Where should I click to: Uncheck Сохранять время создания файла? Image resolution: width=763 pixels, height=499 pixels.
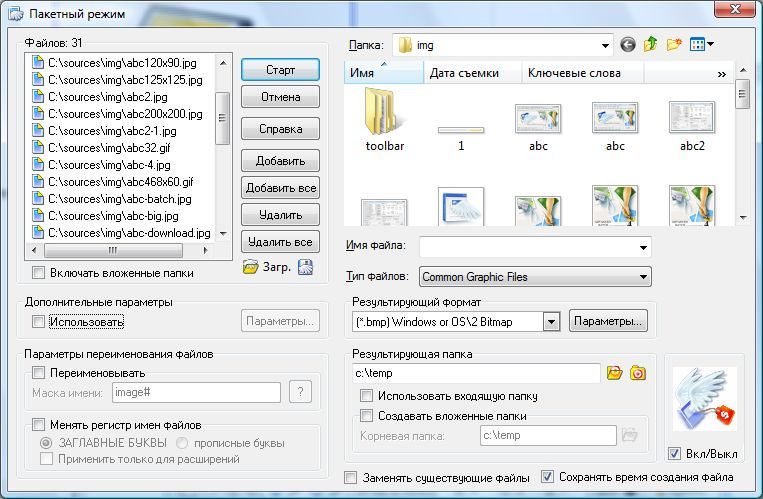[547, 476]
